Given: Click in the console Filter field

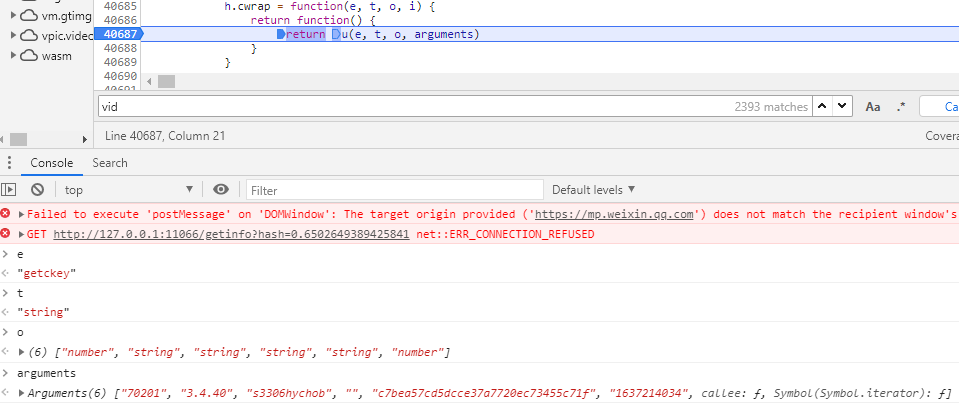Looking at the screenshot, I should (394, 189).
